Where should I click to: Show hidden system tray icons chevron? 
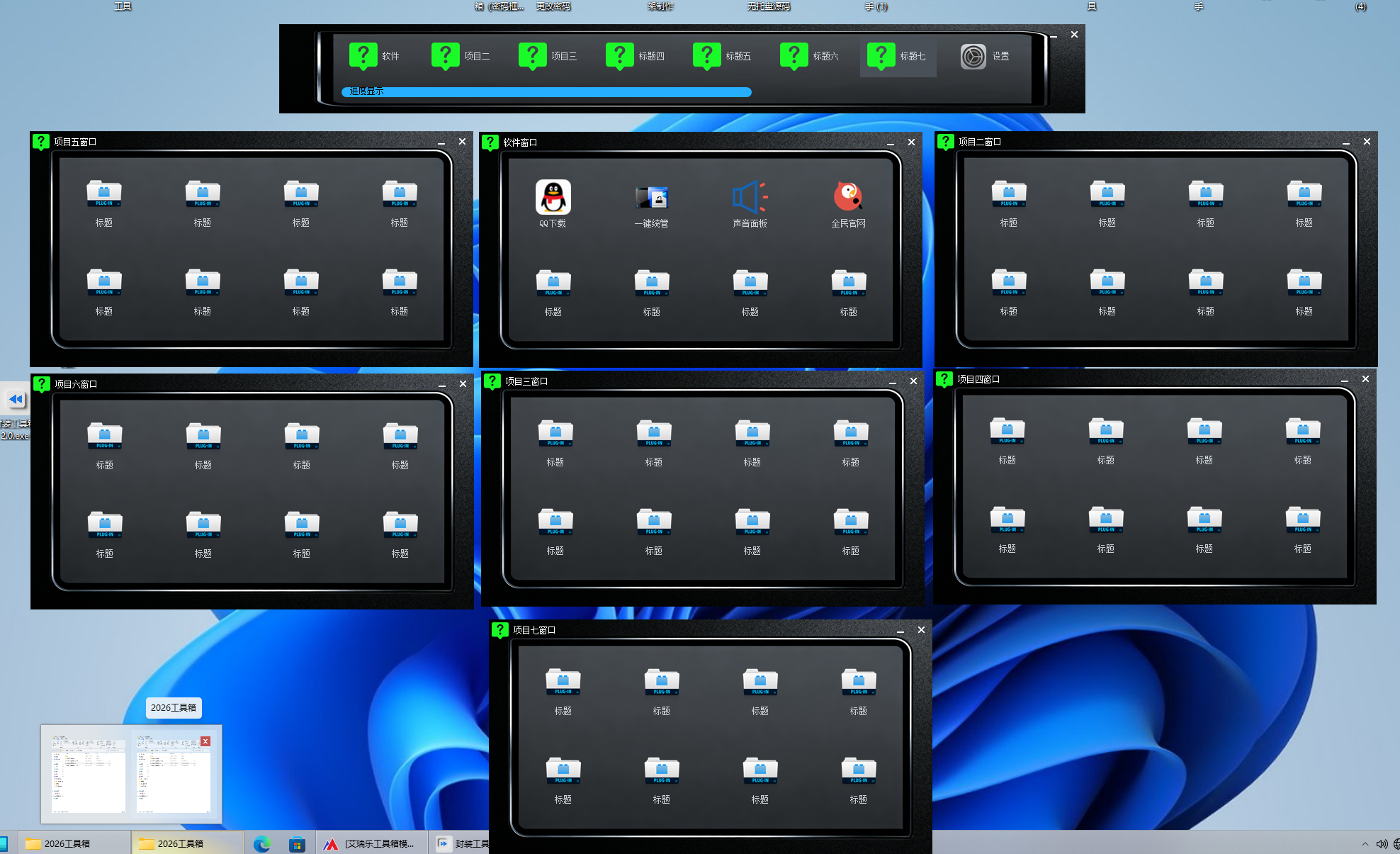click(1365, 843)
